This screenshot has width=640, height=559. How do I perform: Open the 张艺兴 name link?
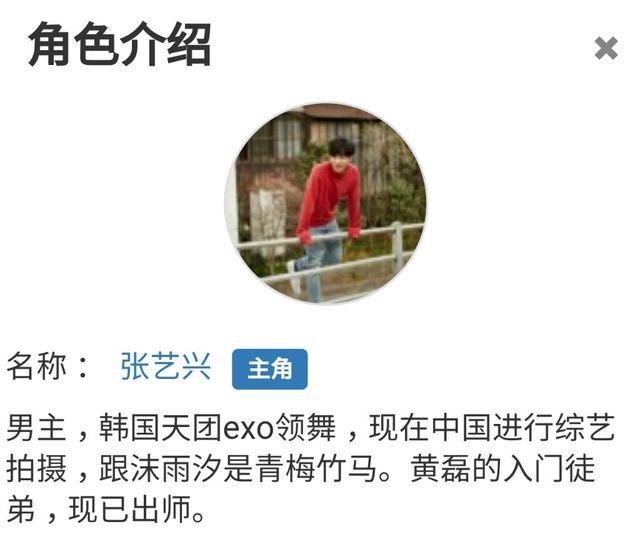point(165,367)
